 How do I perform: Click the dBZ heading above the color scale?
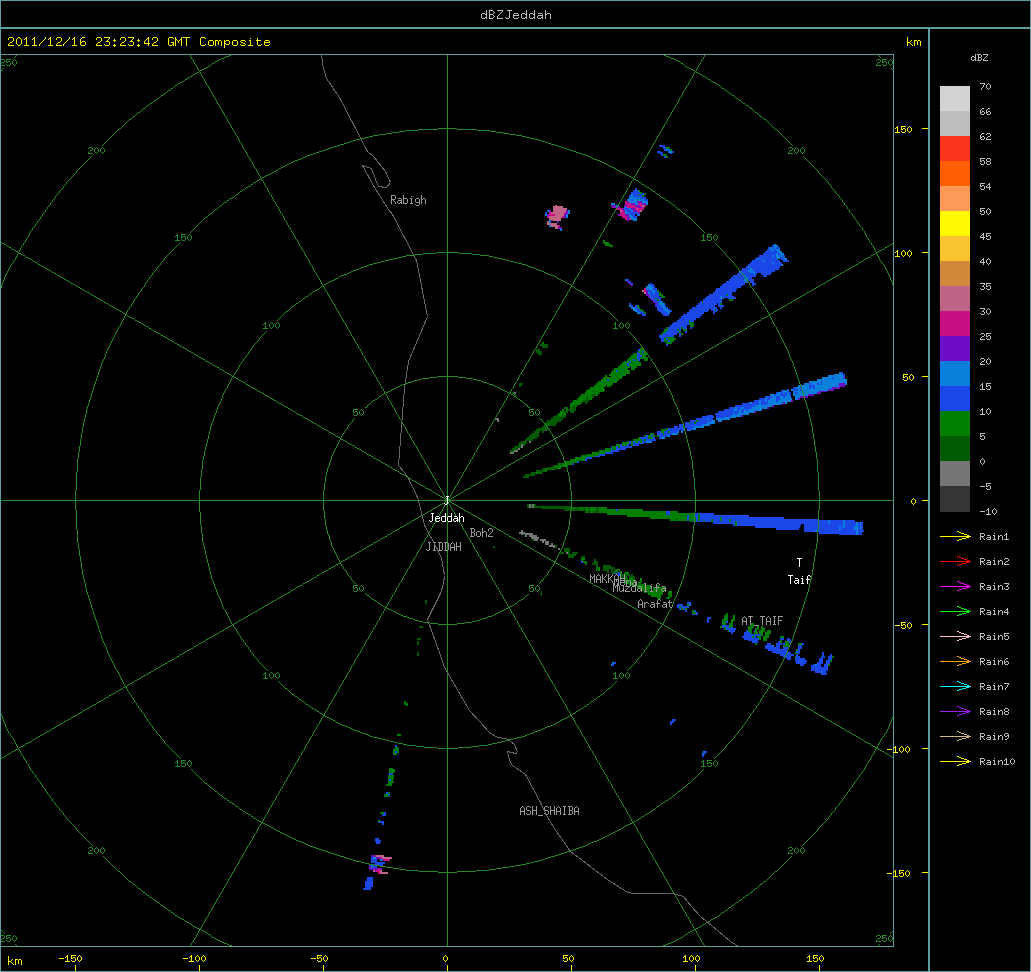point(979,58)
